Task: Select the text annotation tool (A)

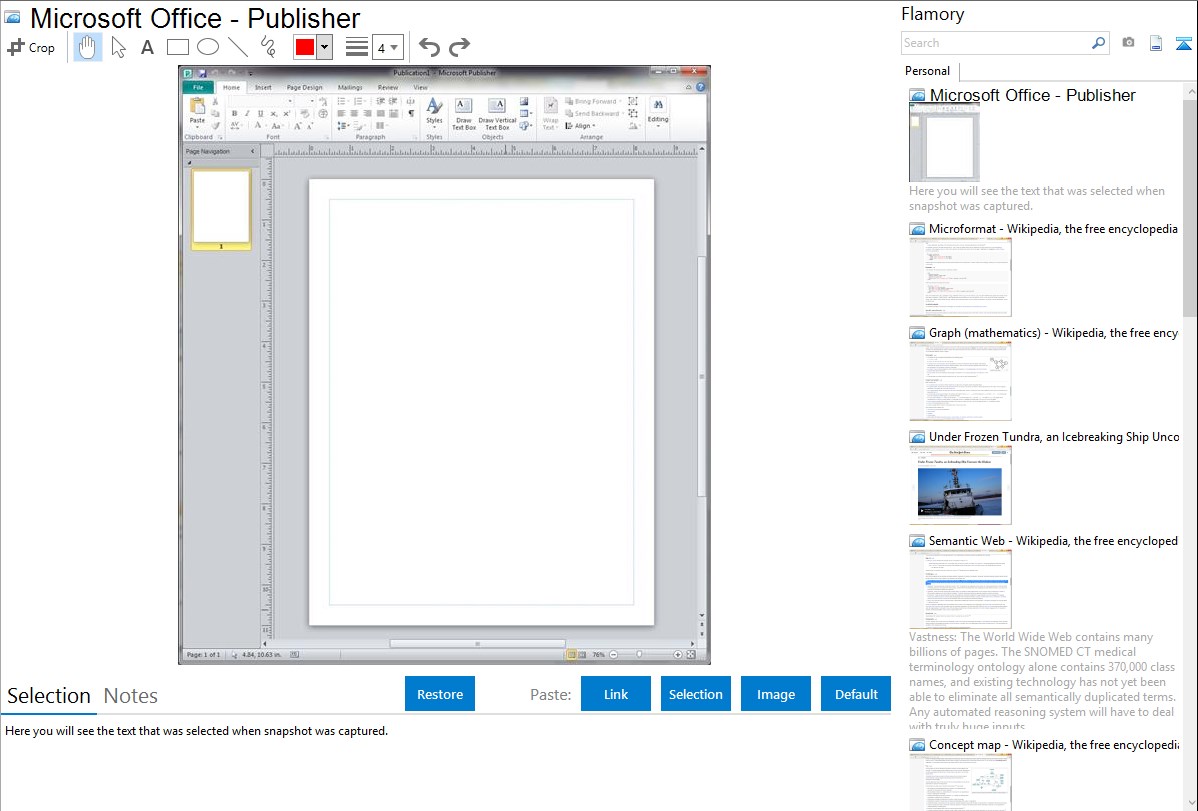Action: (x=147, y=47)
